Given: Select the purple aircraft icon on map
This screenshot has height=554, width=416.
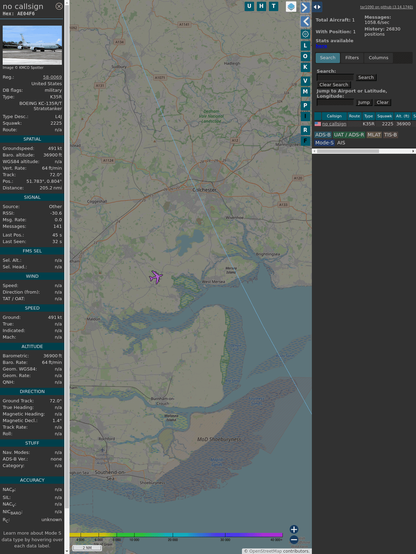Looking at the screenshot, I should [x=156, y=277].
